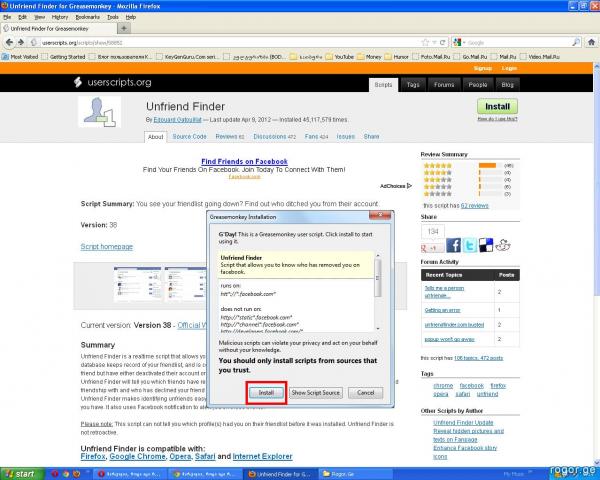Share script via Twitter icon
The image size is (600, 480).
470,245
